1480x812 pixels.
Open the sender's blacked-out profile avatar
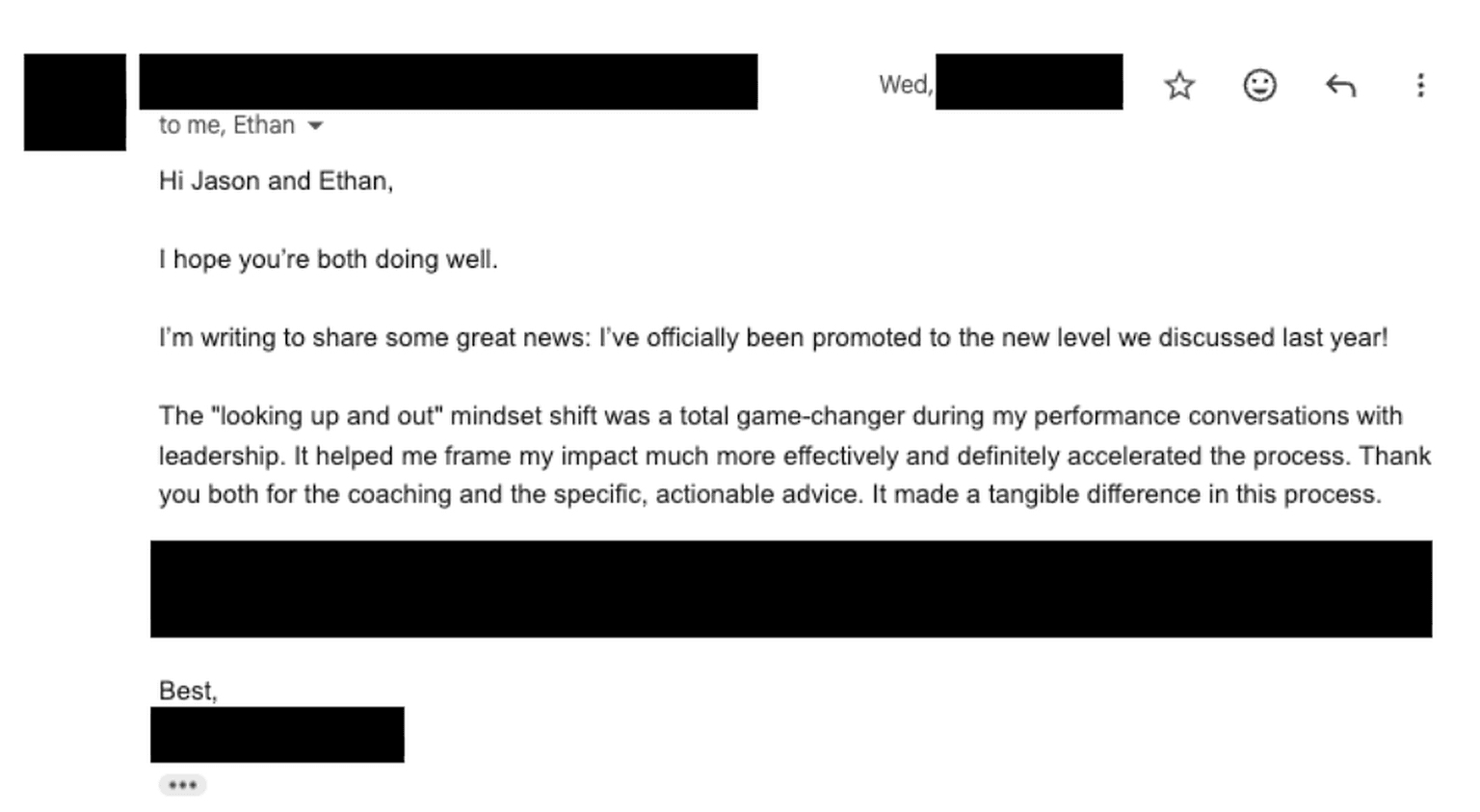[x=75, y=102]
